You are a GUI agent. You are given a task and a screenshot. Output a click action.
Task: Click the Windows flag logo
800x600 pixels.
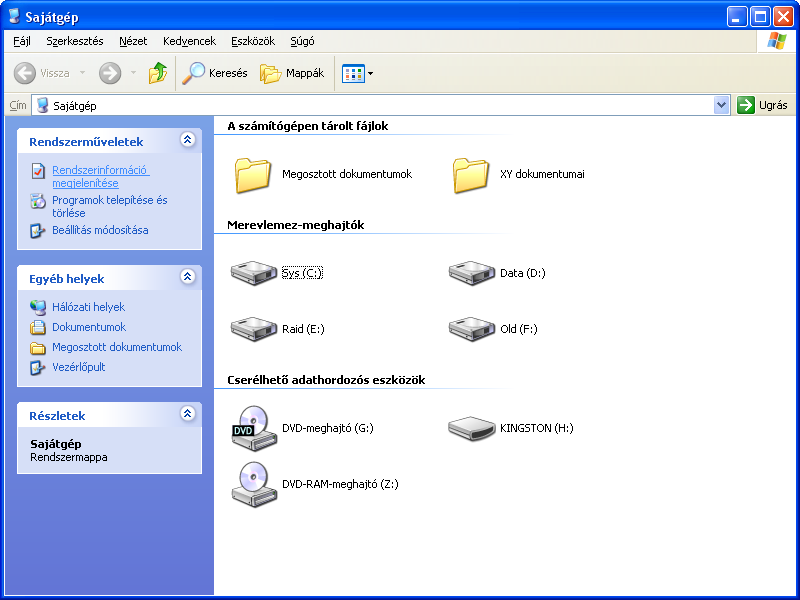[x=777, y=41]
